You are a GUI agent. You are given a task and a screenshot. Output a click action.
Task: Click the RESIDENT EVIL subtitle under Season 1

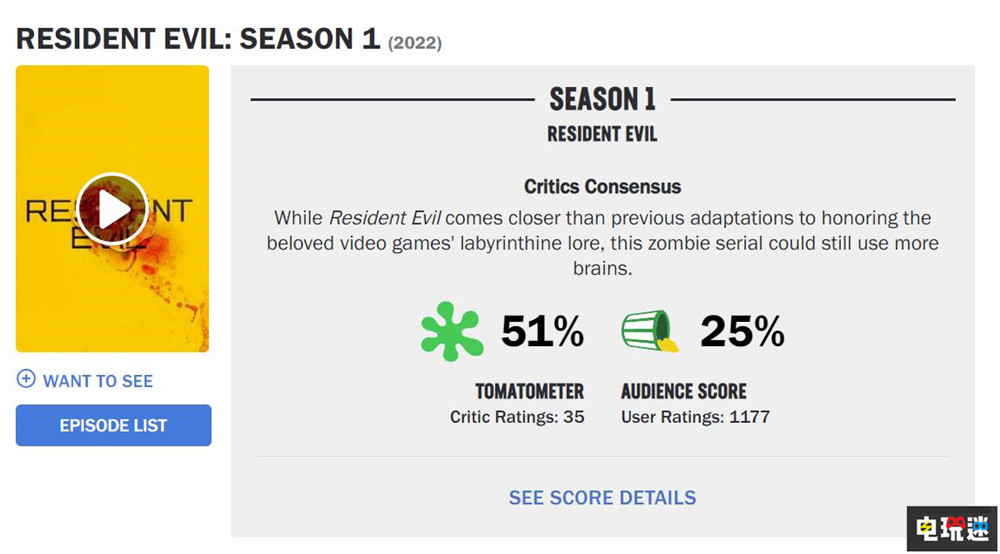pos(602,134)
